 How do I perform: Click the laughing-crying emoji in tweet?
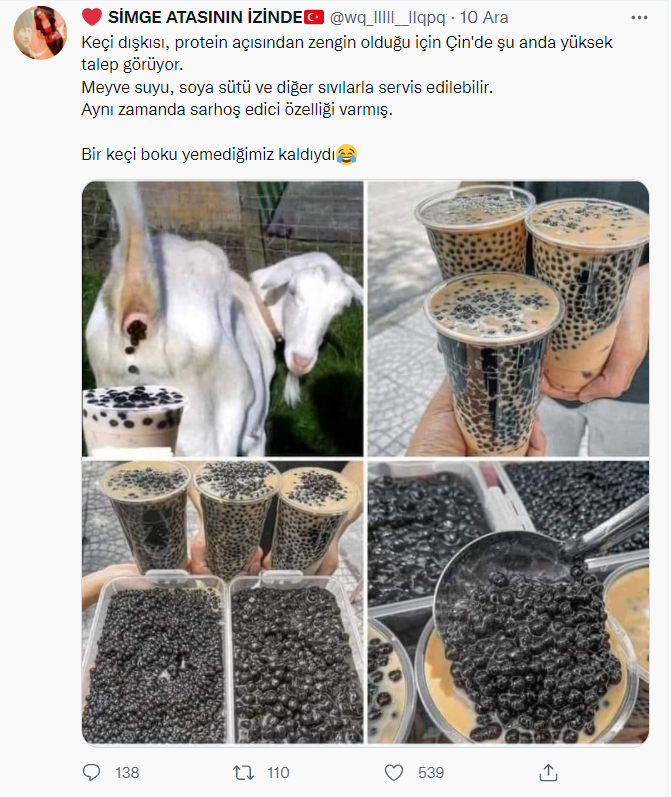[x=347, y=154]
